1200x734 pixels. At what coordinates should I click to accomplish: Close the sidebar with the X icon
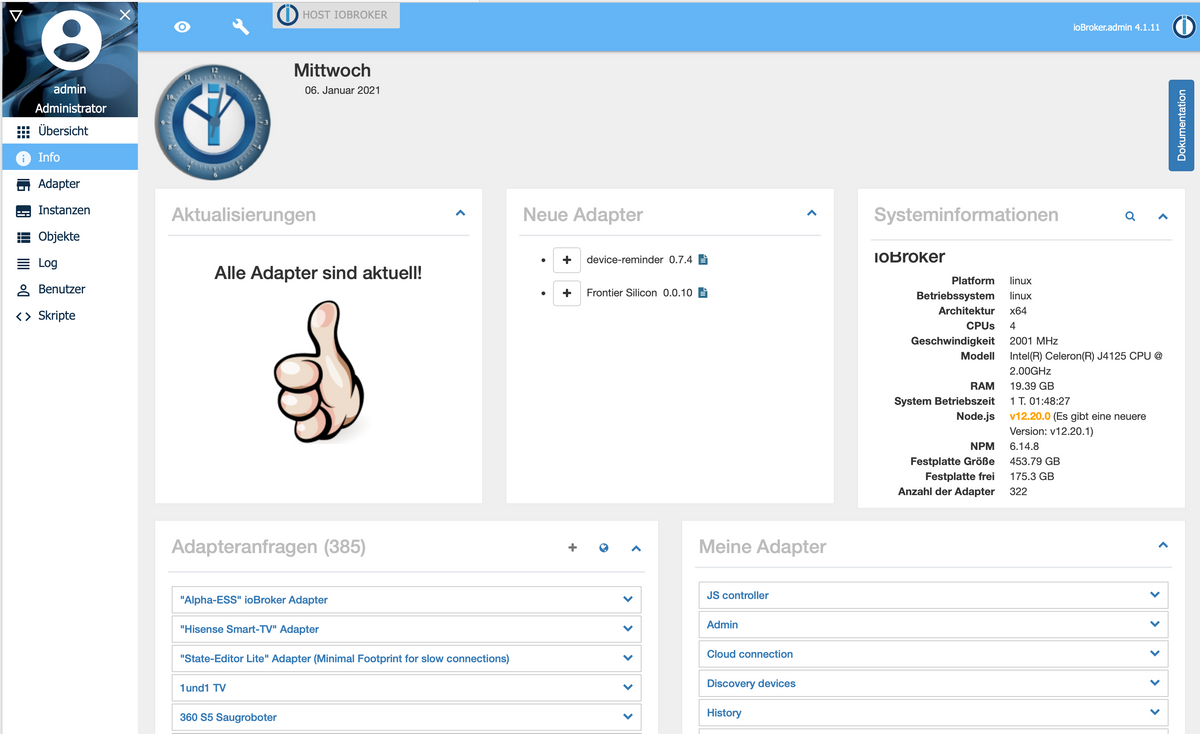tap(125, 14)
